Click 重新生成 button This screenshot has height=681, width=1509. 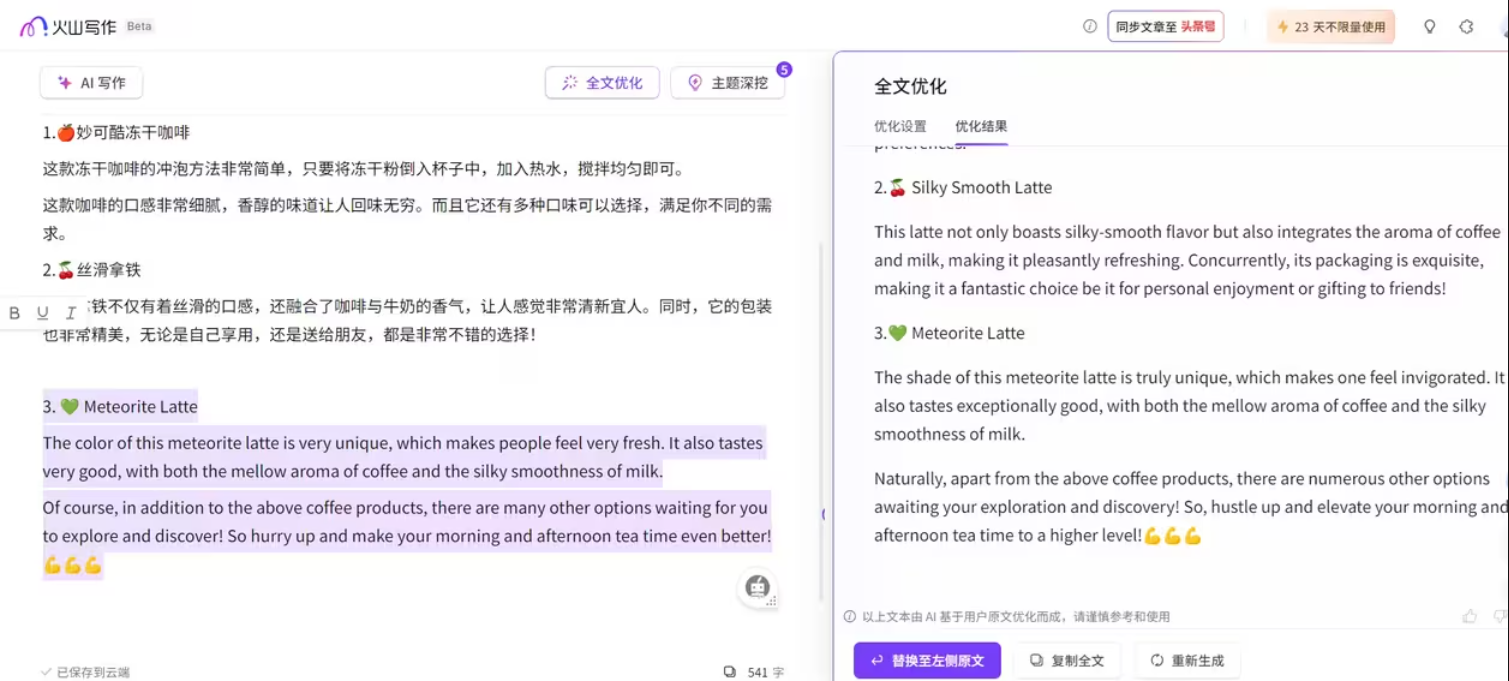click(x=1187, y=660)
